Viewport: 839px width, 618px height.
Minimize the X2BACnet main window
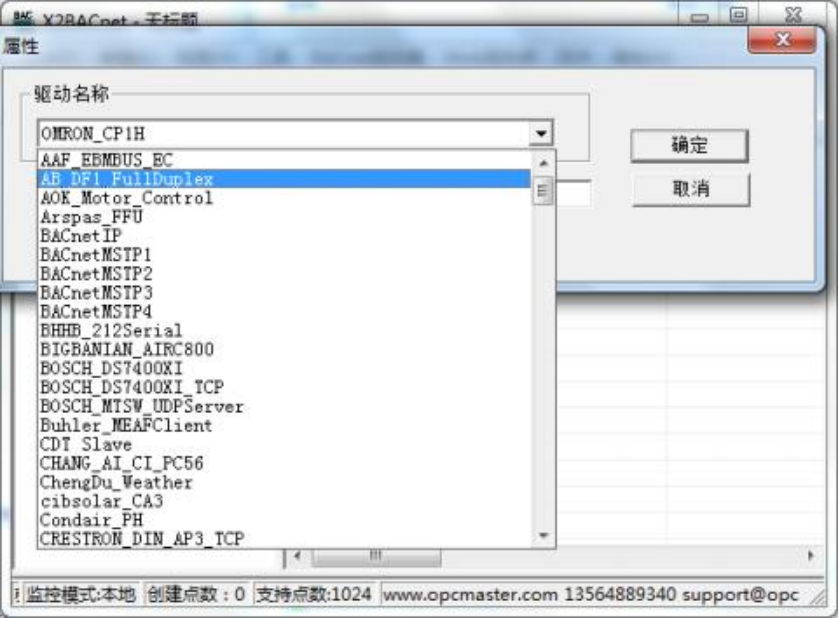point(699,16)
